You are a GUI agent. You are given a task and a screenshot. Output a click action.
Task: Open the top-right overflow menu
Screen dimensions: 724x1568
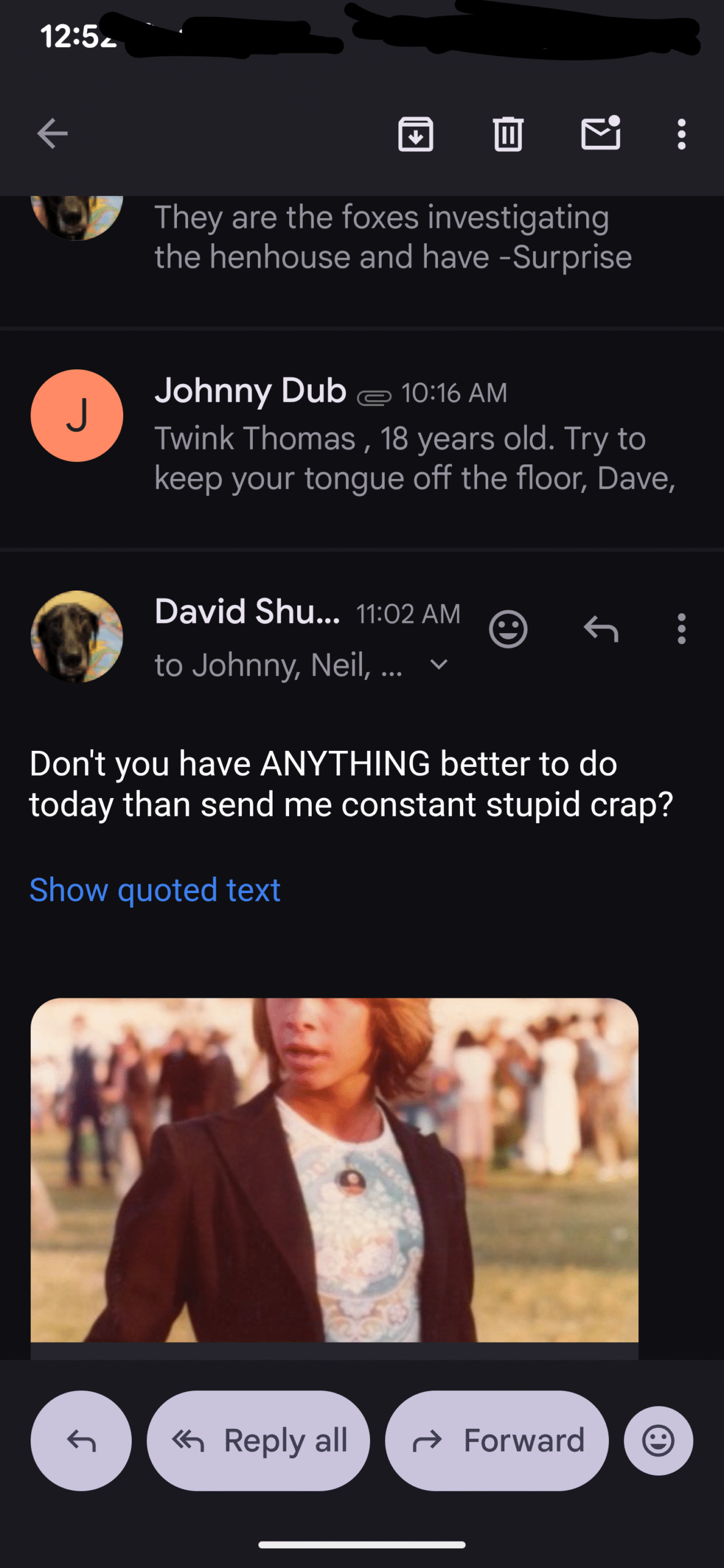[681, 134]
